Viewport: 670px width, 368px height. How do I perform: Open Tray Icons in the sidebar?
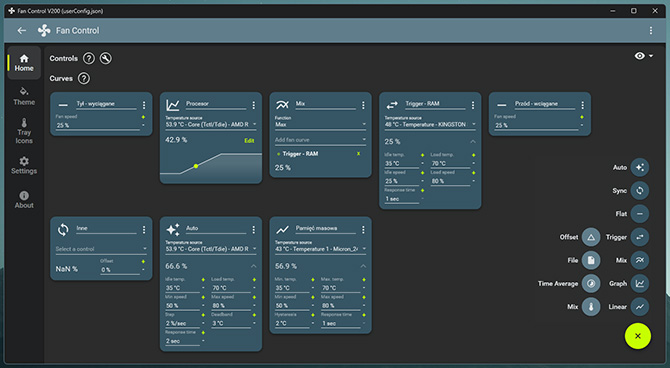pos(24,131)
